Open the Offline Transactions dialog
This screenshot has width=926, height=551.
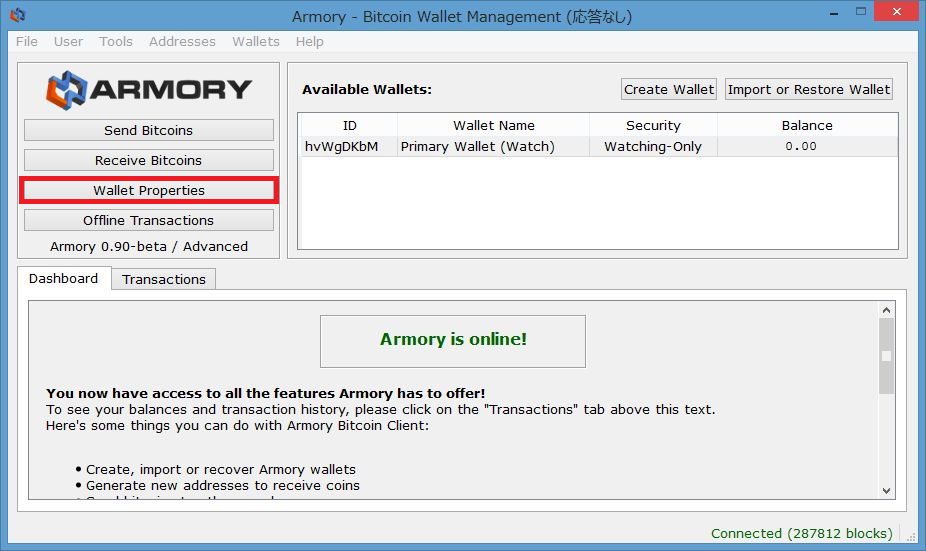(149, 220)
